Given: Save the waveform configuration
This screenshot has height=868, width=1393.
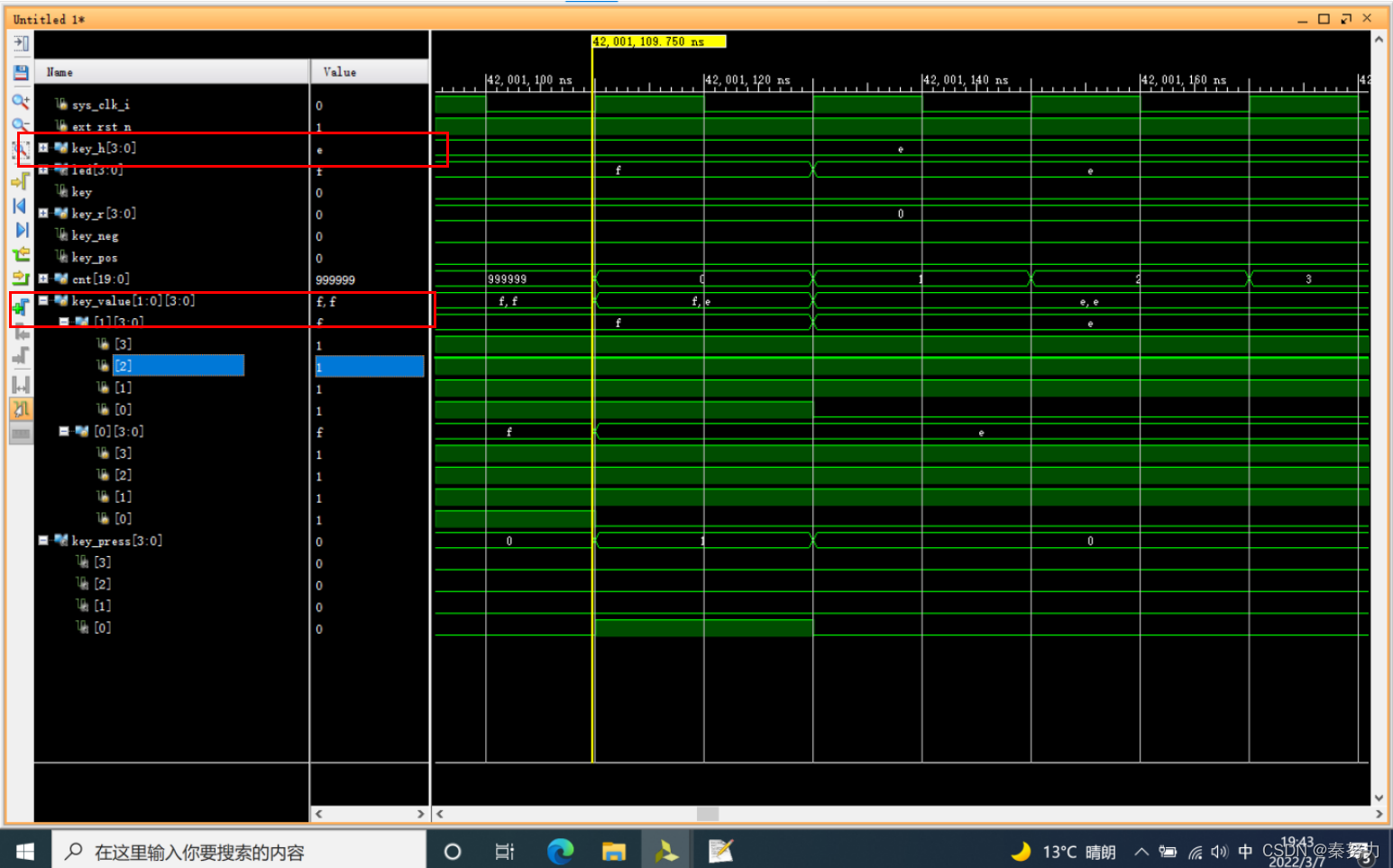Looking at the screenshot, I should 21,72.
